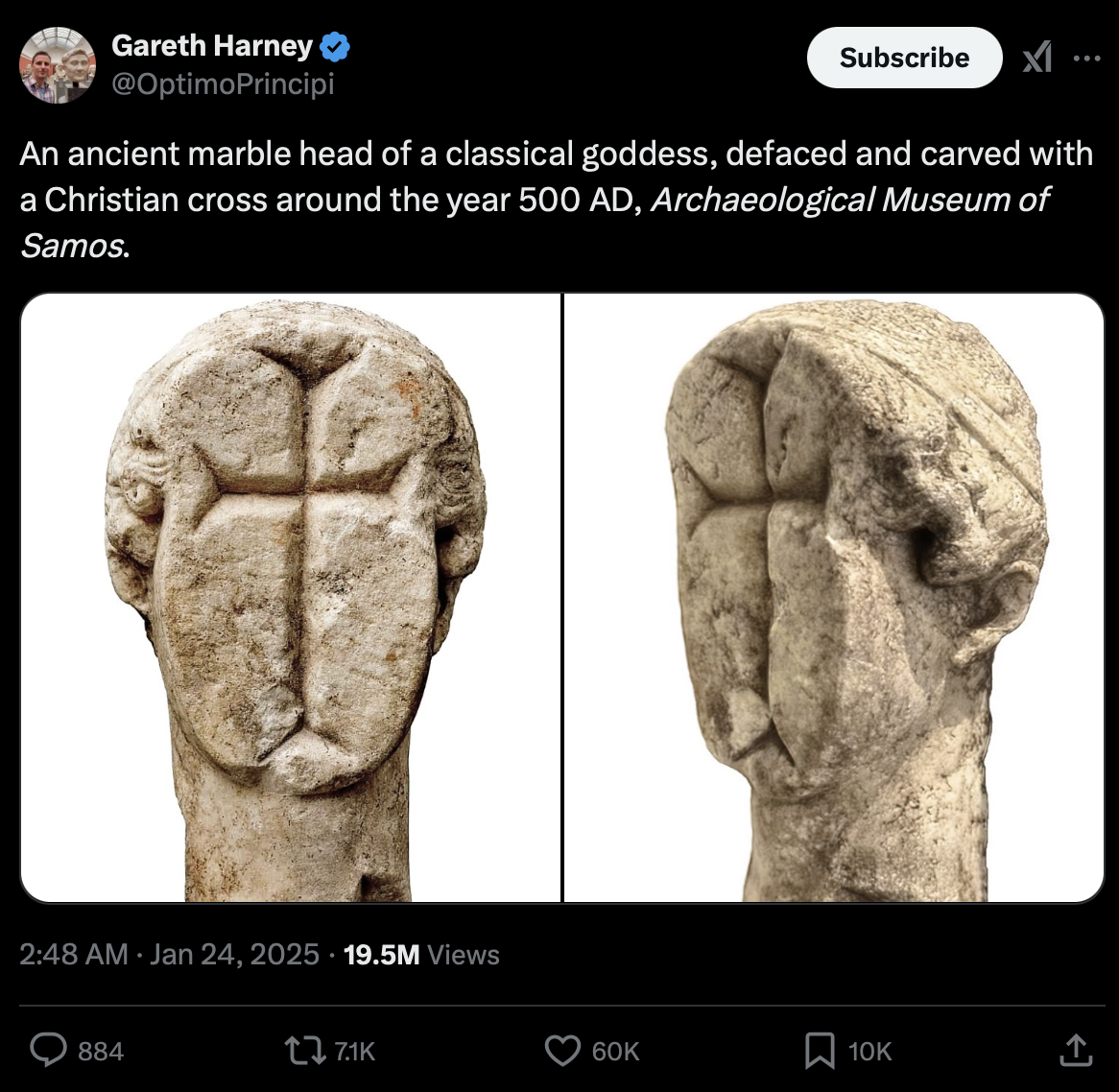Bookmark the post with bookmark icon
This screenshot has height=1092, width=1119.
820,1051
